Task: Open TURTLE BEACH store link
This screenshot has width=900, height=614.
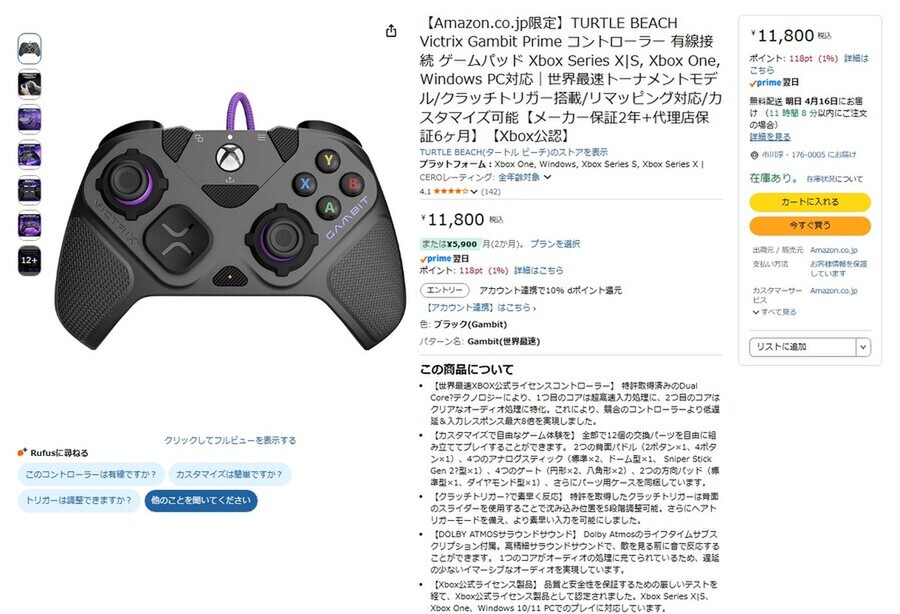Action: [514, 152]
